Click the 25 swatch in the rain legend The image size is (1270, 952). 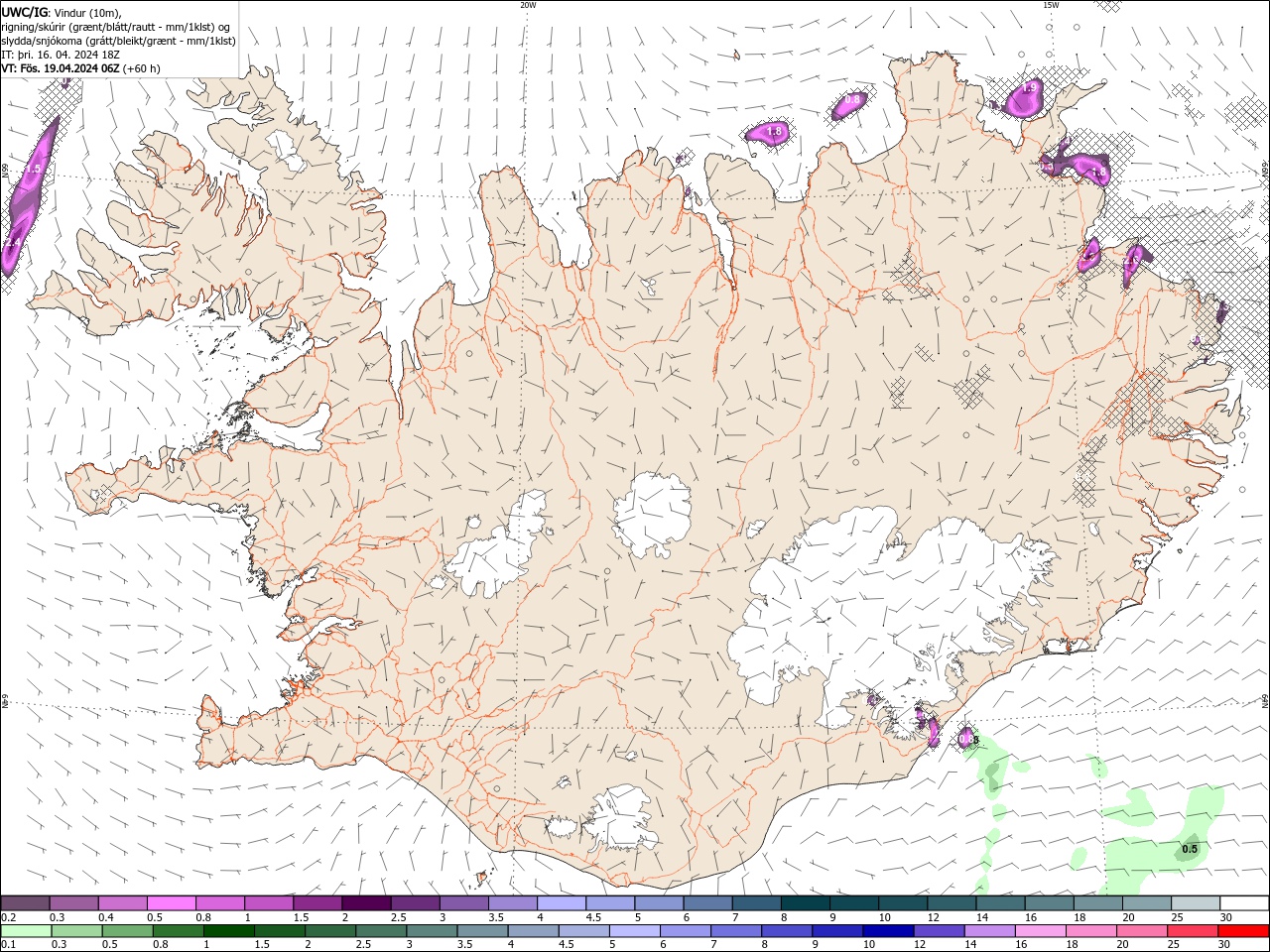click(x=1193, y=931)
